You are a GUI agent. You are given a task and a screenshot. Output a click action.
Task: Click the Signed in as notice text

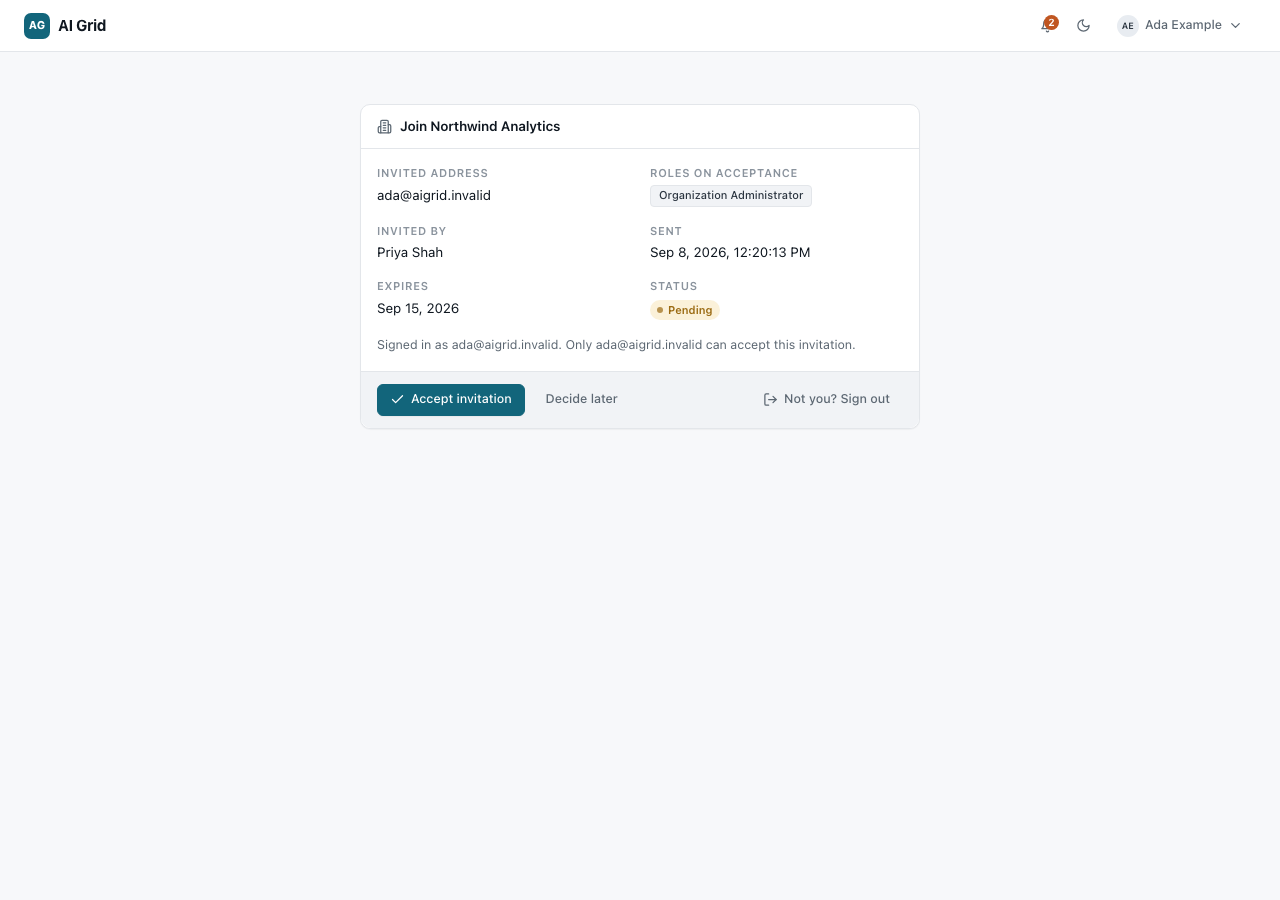[616, 345]
